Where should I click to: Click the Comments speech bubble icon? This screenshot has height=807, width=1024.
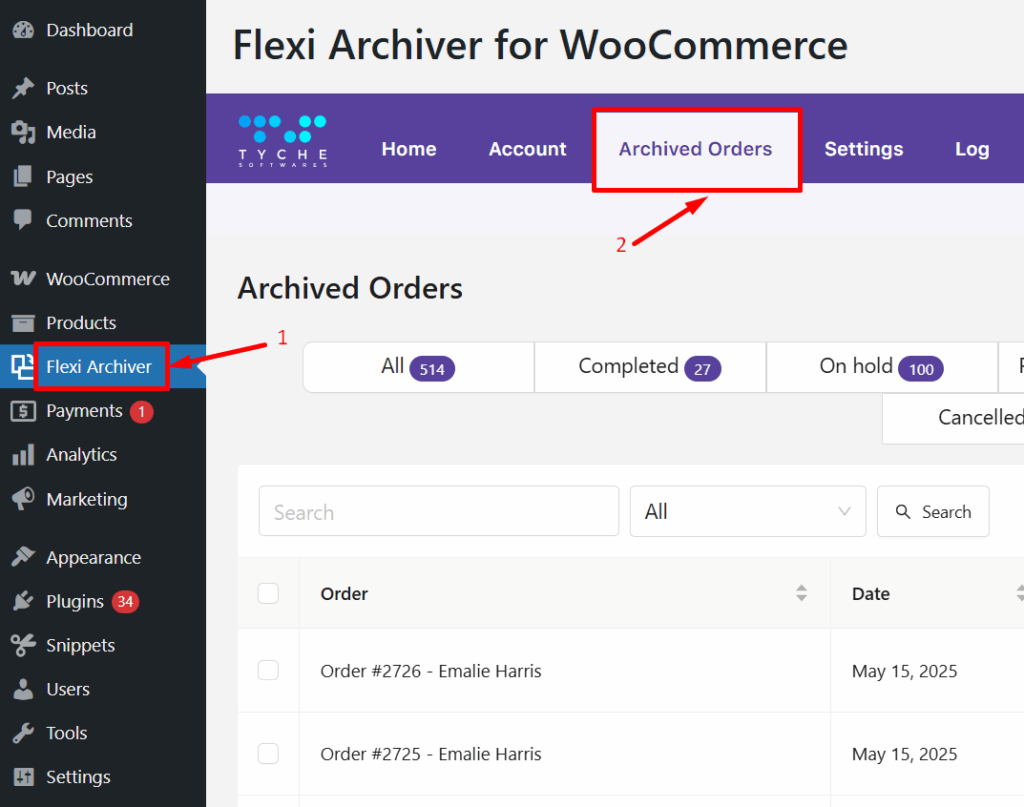point(23,220)
